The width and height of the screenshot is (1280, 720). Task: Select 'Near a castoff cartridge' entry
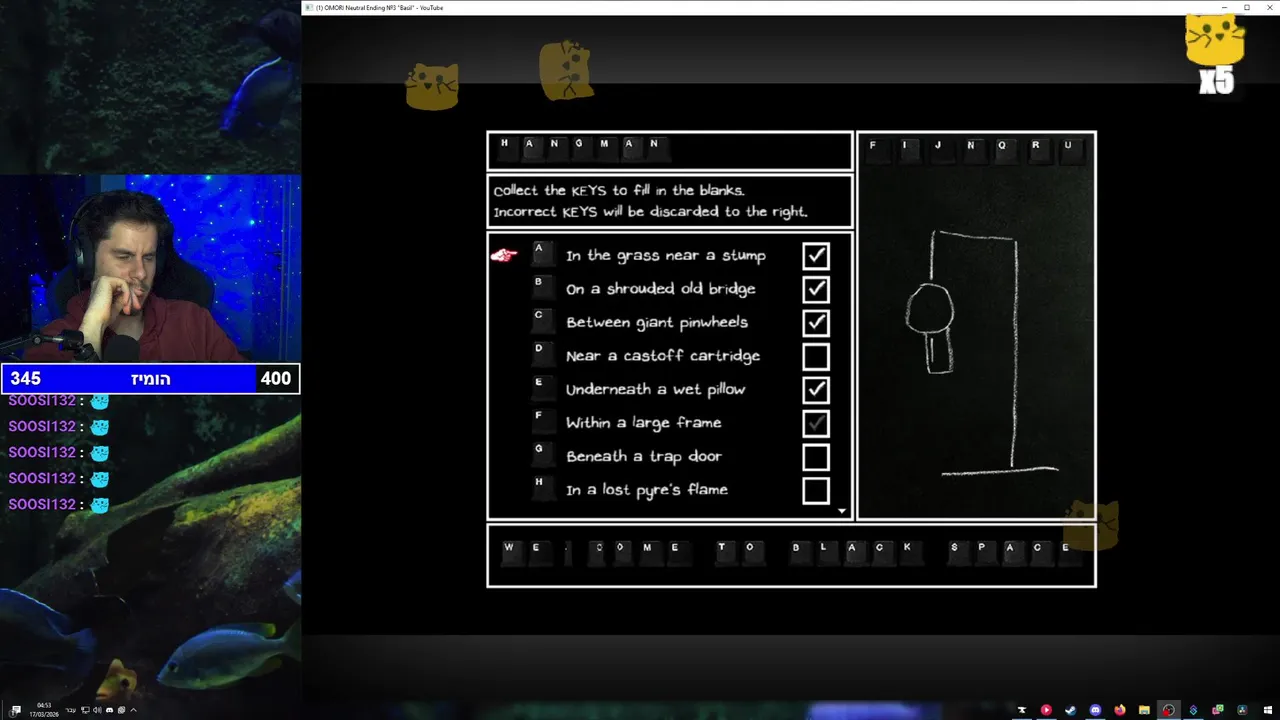663,356
